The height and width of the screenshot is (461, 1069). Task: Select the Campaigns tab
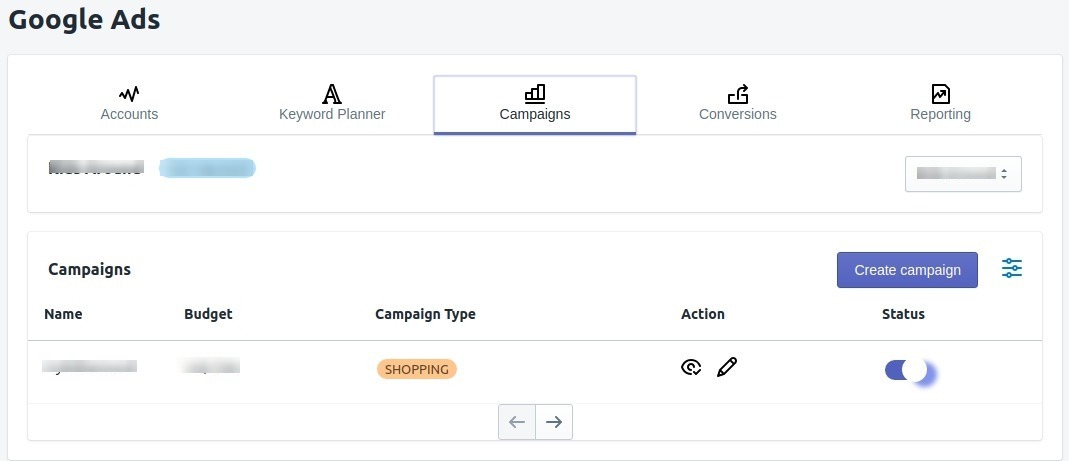click(534, 104)
